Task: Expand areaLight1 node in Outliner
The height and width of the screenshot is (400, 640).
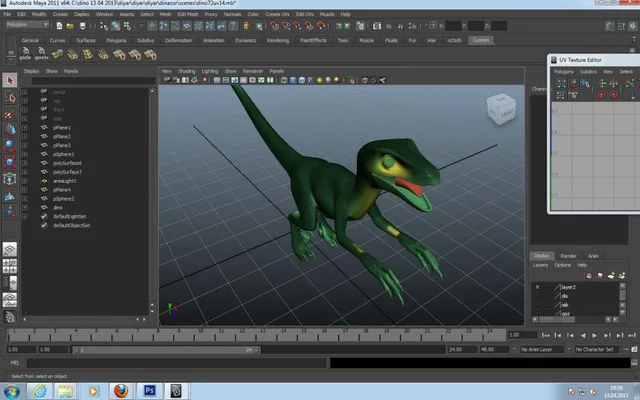Action: [x=24, y=181]
